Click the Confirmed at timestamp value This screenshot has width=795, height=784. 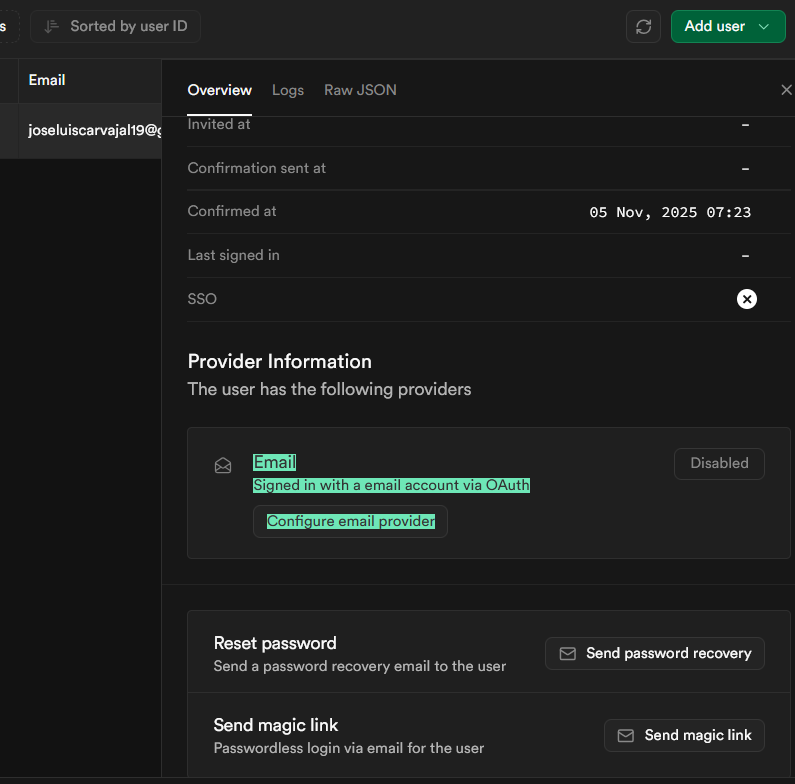[x=670, y=212]
